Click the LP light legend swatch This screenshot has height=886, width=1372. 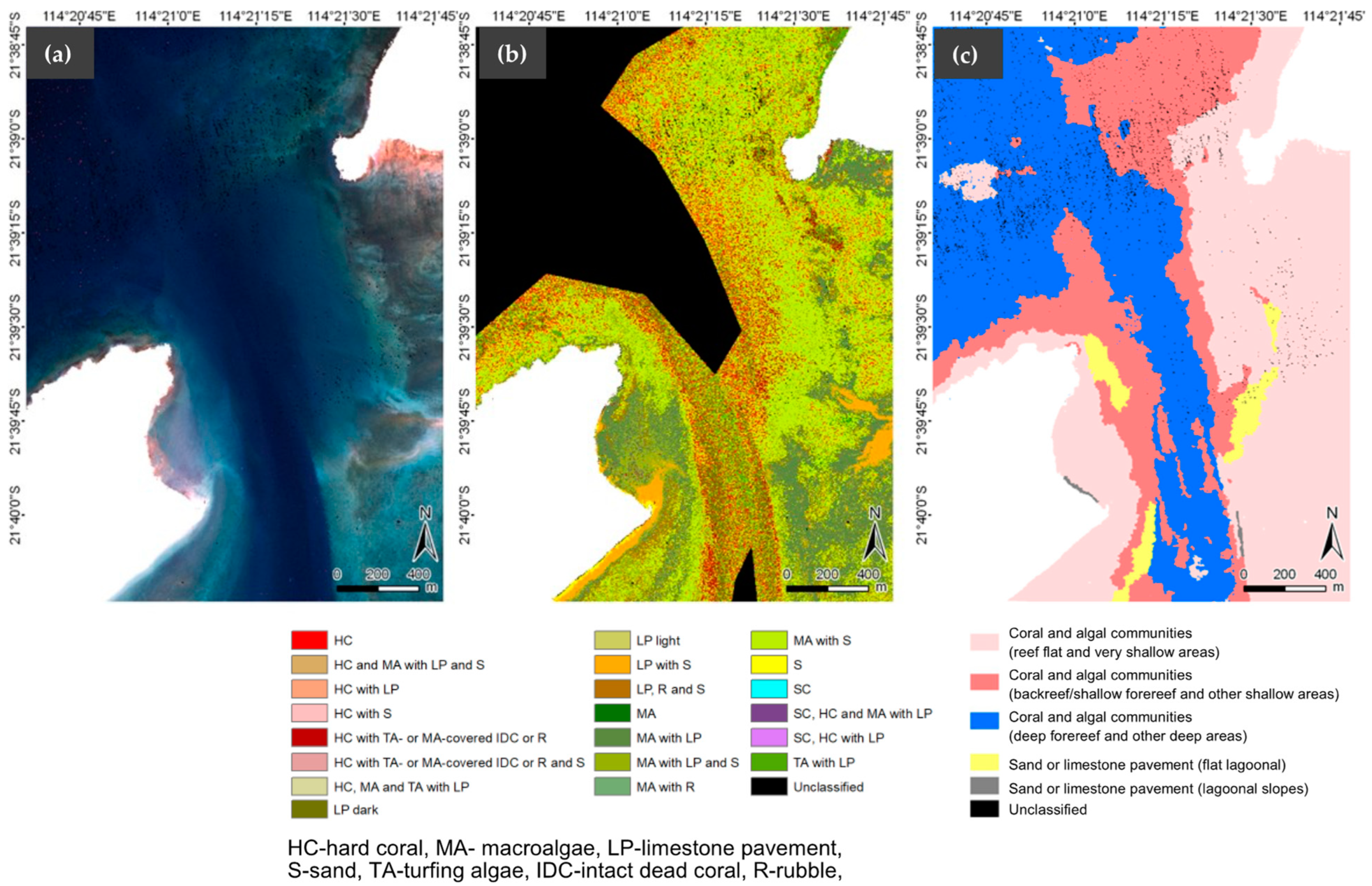[x=612, y=640]
